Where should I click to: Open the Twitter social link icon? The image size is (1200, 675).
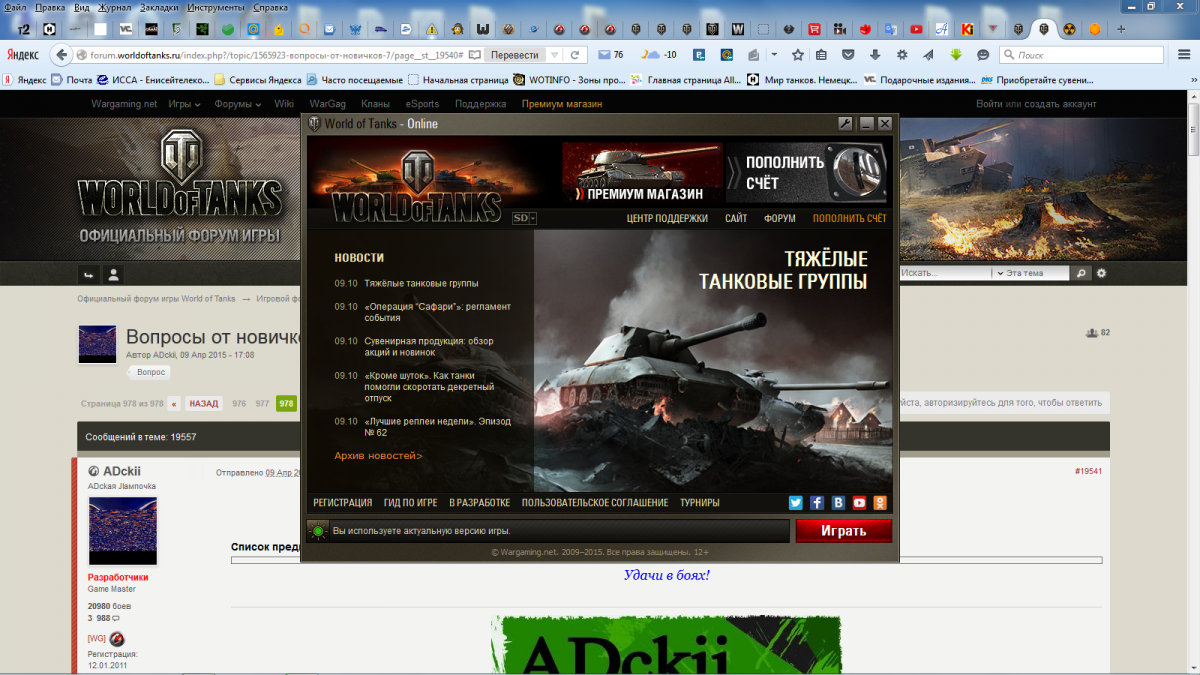point(796,503)
